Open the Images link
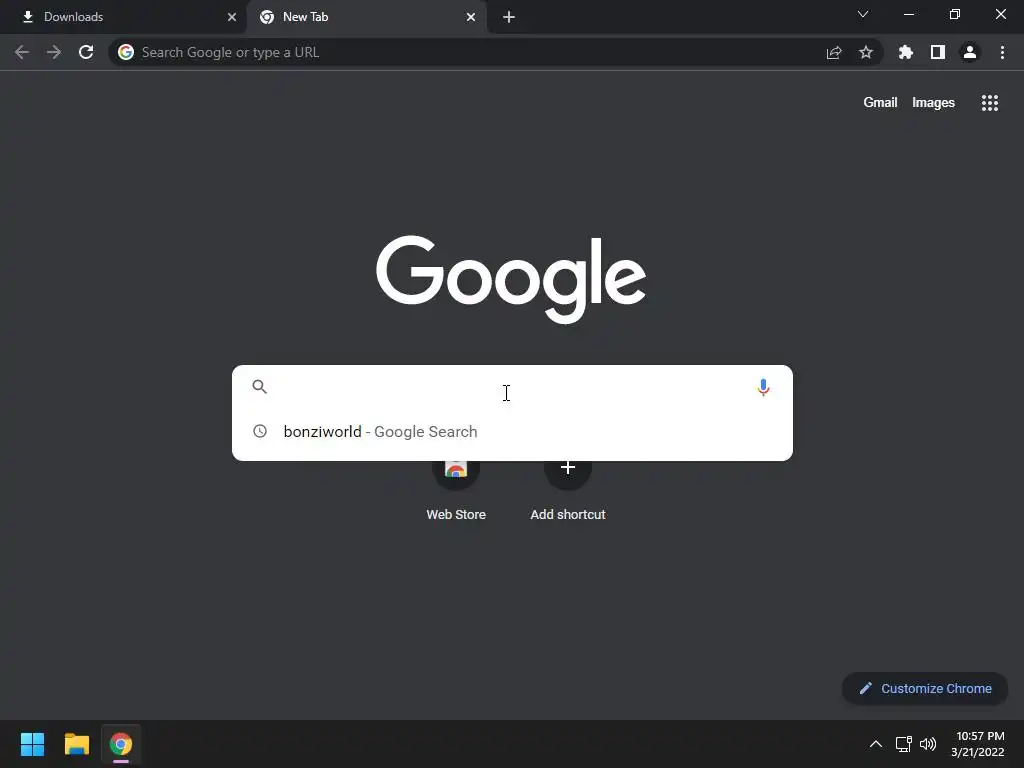 tap(933, 103)
